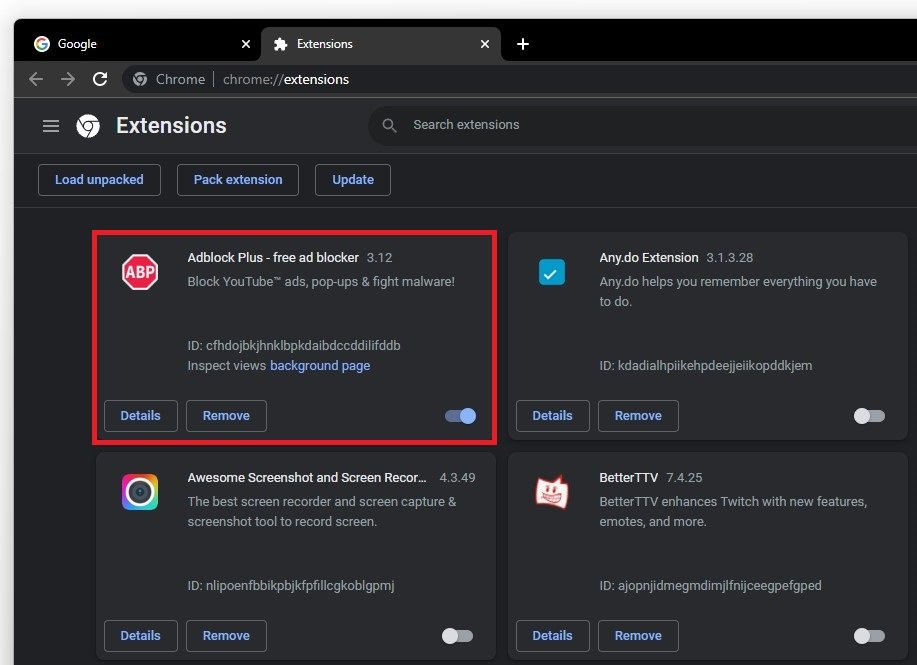Viewport: 917px width, 665px height.
Task: Go back using the back arrow
Action: click(36, 79)
